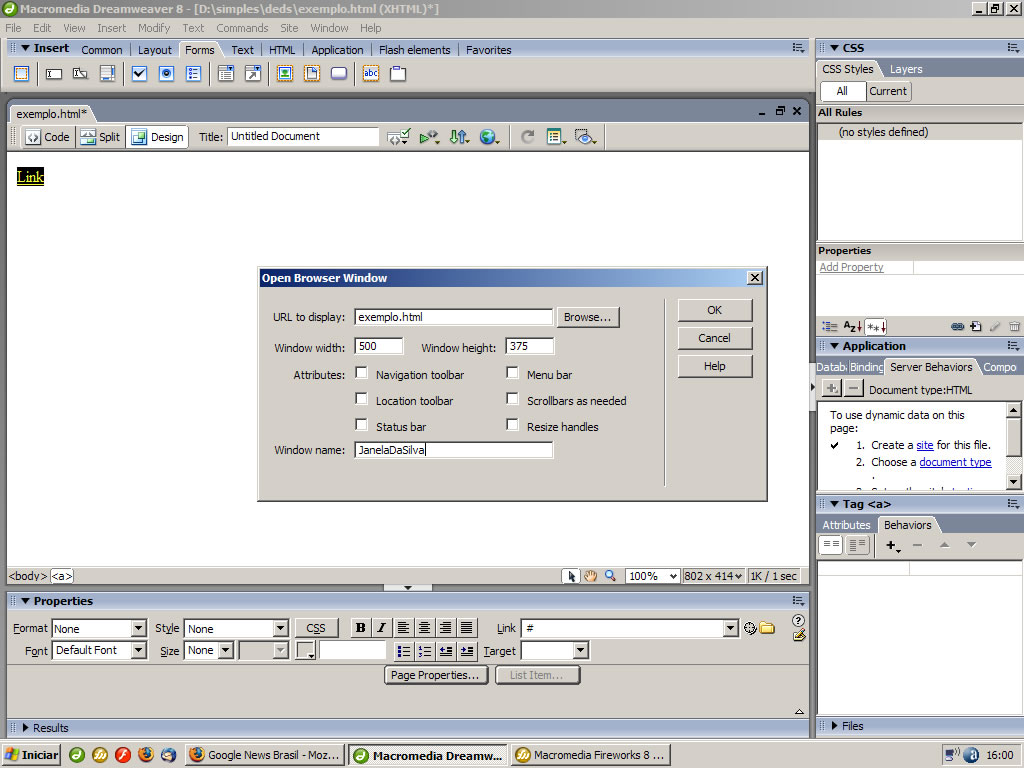This screenshot has height=768, width=1024.
Task: Insert a Label form element
Action: pos(371,74)
